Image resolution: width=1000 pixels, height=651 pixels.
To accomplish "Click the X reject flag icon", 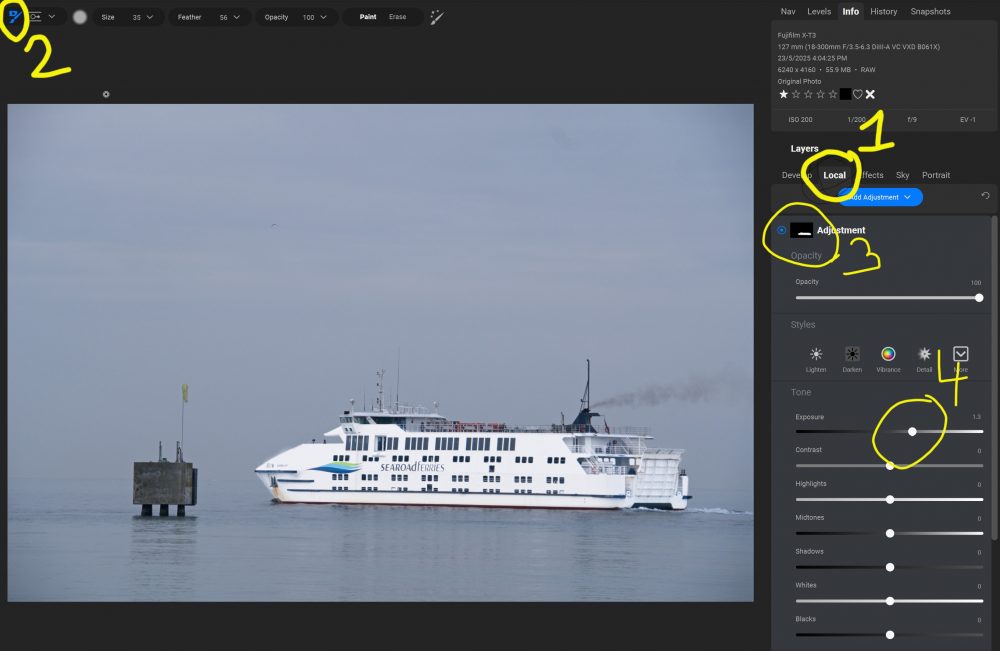I will coord(870,94).
